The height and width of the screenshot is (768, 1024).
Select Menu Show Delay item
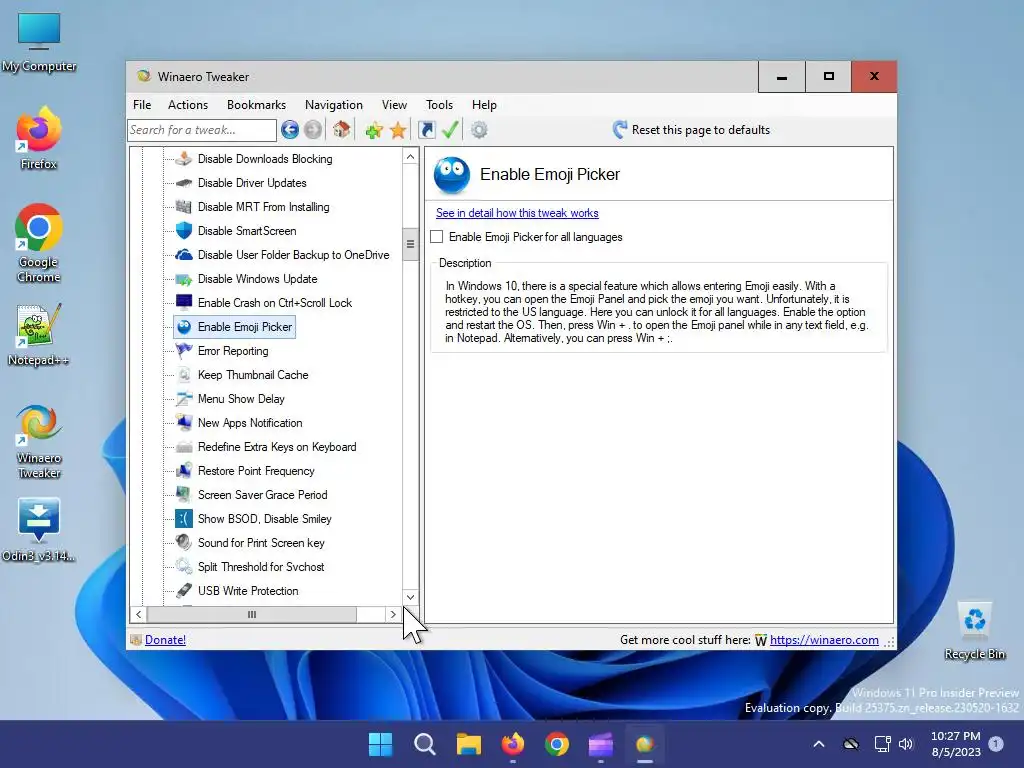[x=241, y=399]
